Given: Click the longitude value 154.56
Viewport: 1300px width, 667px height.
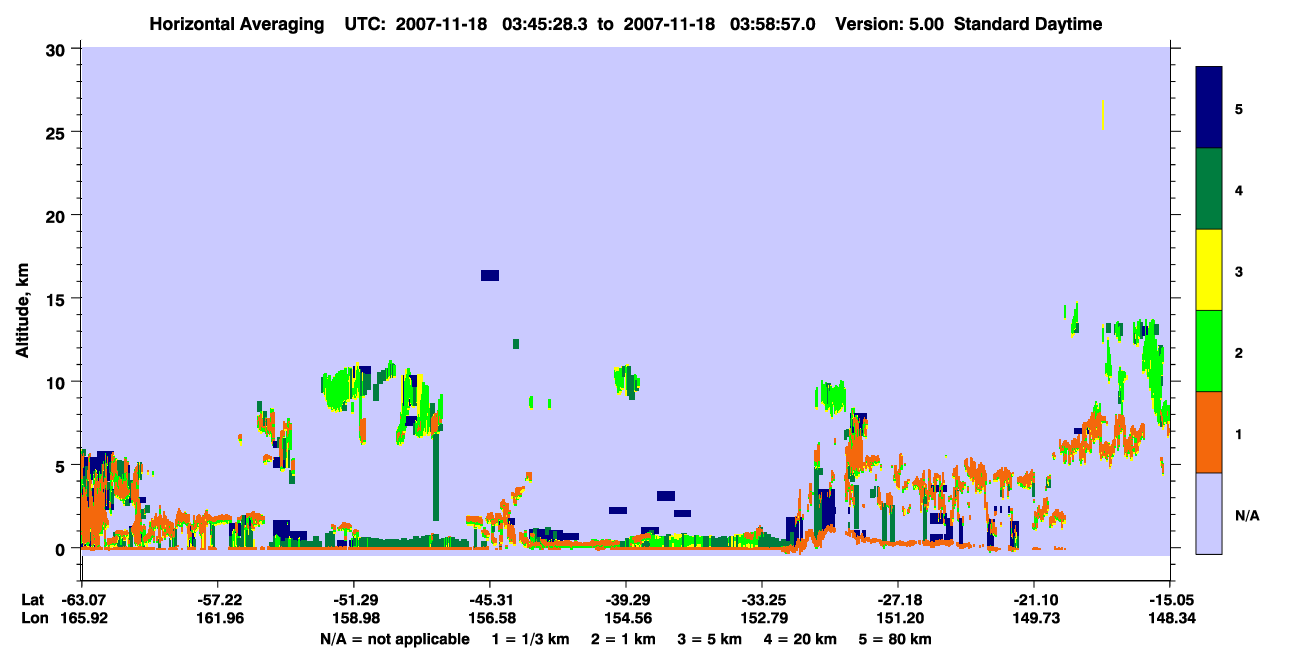Looking at the screenshot, I should click(x=626, y=618).
